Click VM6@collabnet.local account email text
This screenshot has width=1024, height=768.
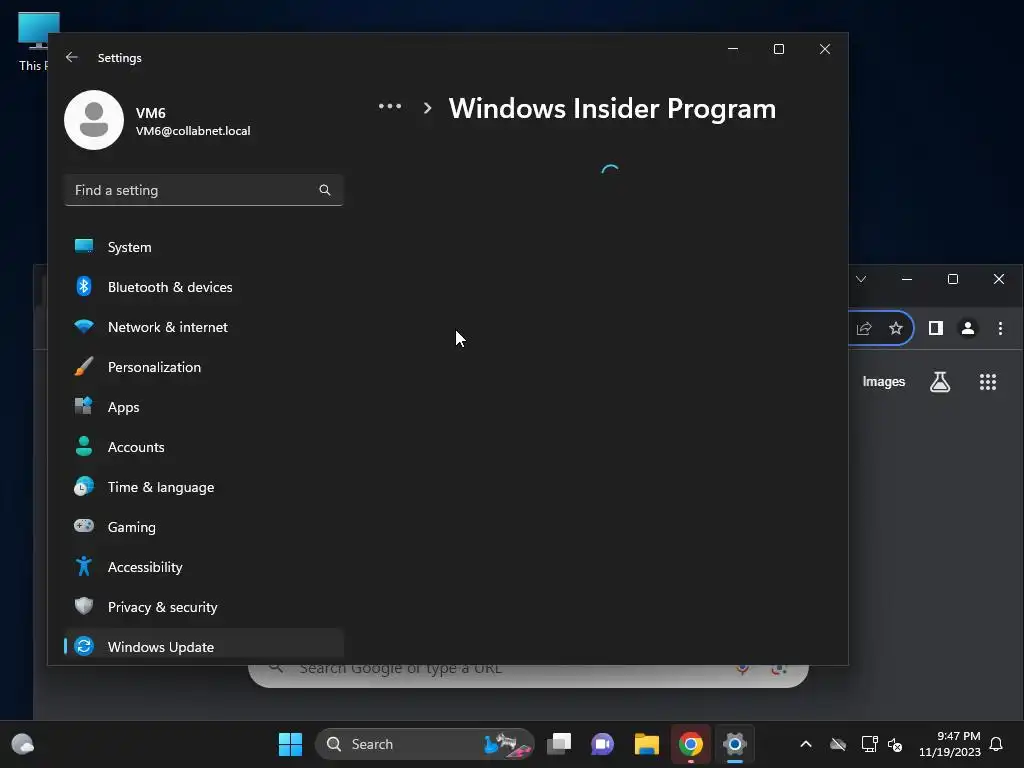(193, 131)
